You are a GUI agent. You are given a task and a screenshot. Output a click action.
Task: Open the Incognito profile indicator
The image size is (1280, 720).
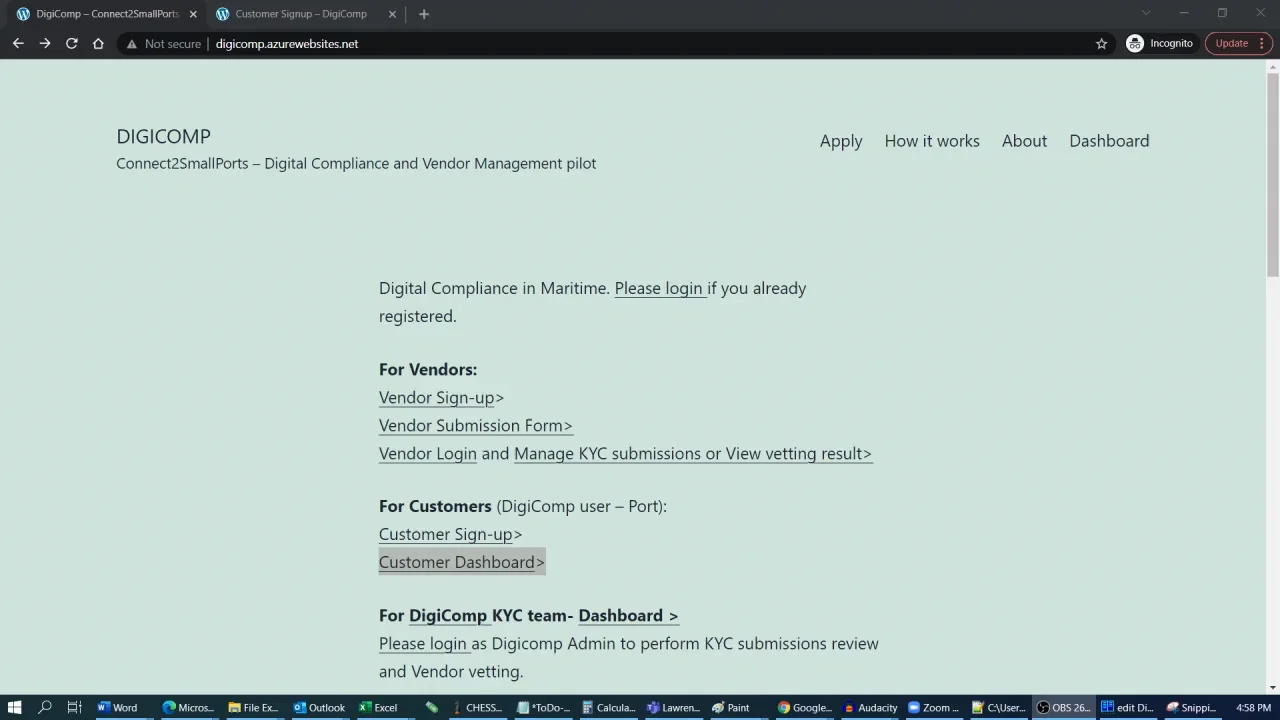coord(1160,43)
